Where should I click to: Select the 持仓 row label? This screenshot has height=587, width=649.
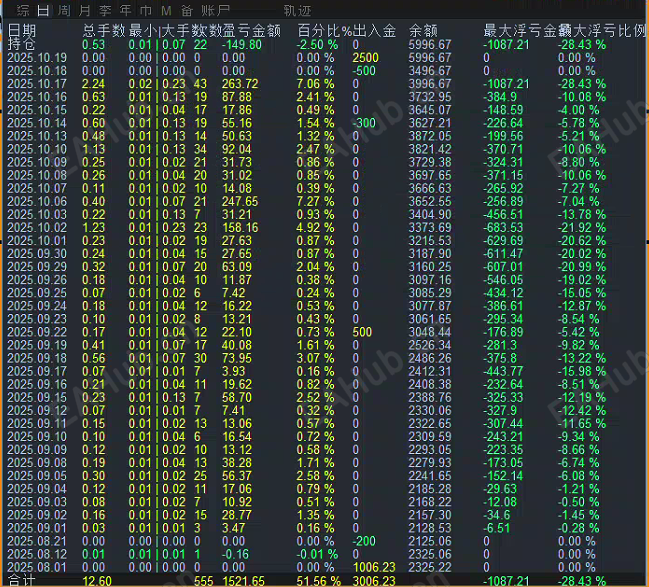coord(22,44)
